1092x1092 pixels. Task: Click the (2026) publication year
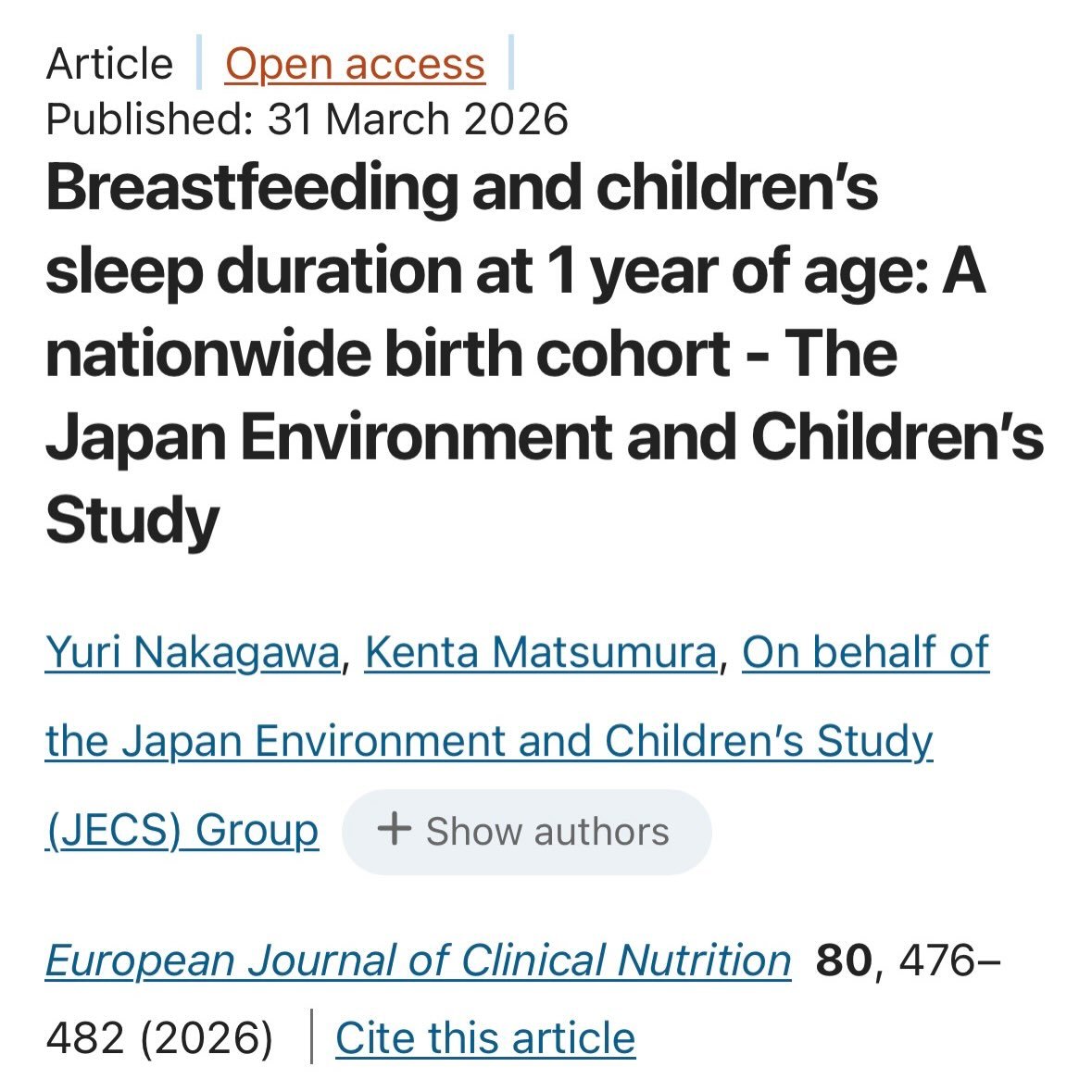pos(207,1038)
